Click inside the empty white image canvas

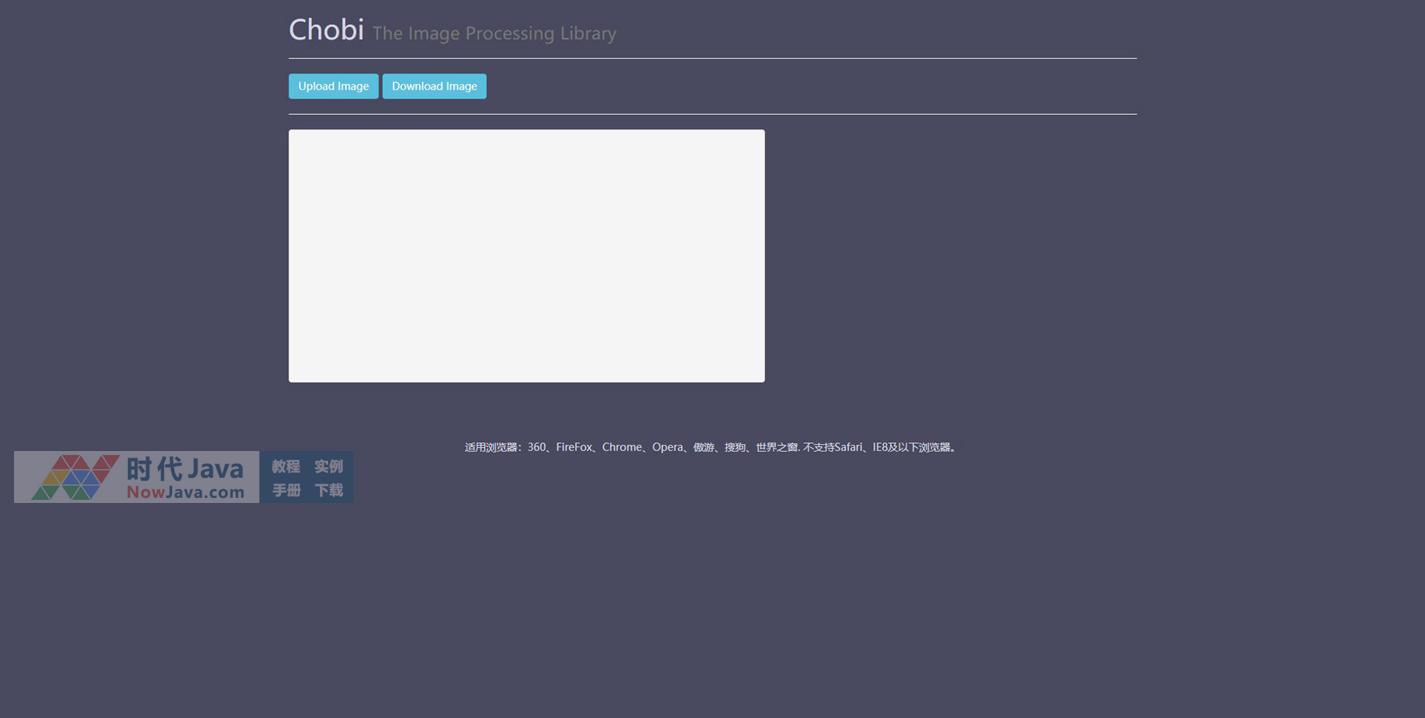tap(526, 255)
